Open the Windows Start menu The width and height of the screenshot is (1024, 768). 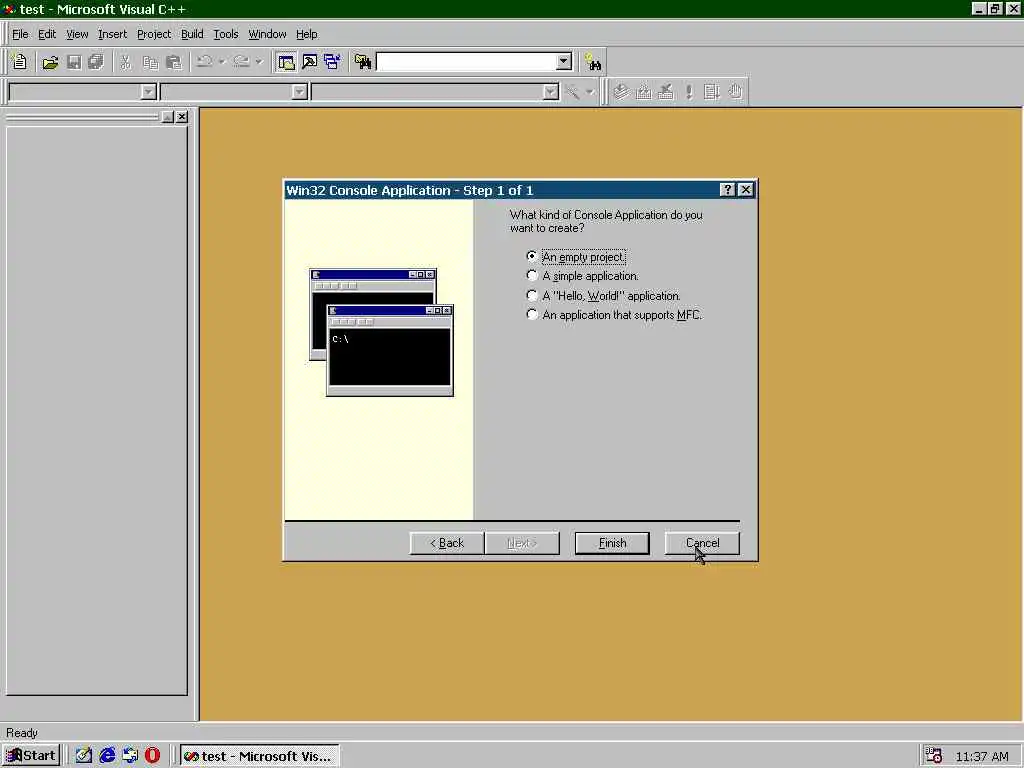tap(31, 756)
